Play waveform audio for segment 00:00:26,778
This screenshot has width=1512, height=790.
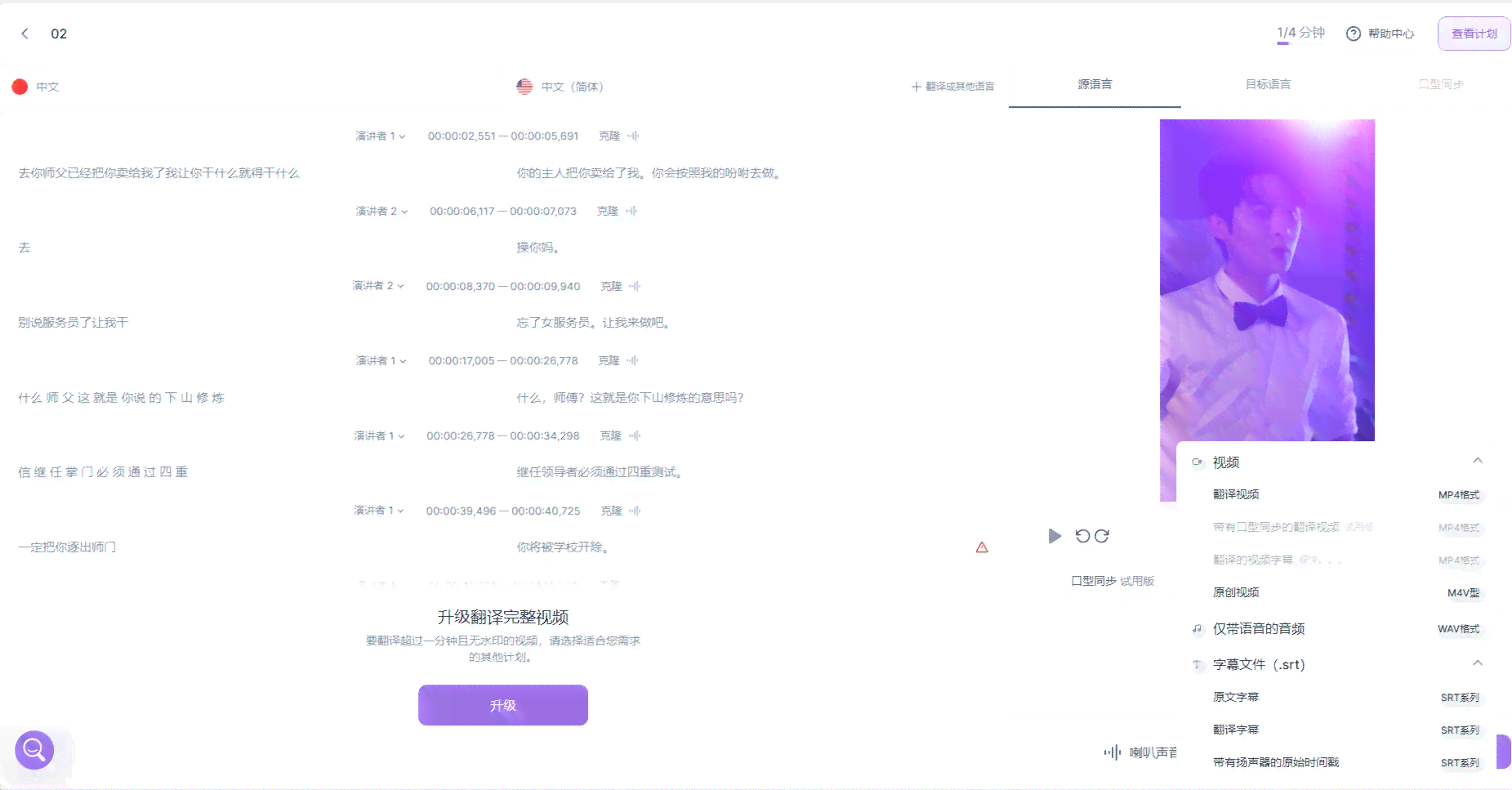(x=635, y=436)
